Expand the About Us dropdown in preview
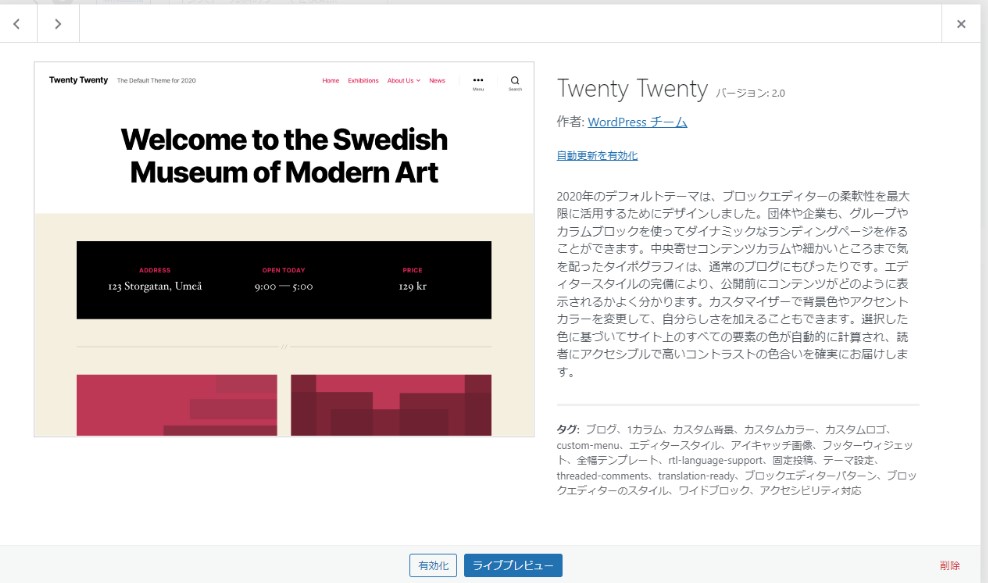Image resolution: width=988 pixels, height=583 pixels. click(x=403, y=81)
